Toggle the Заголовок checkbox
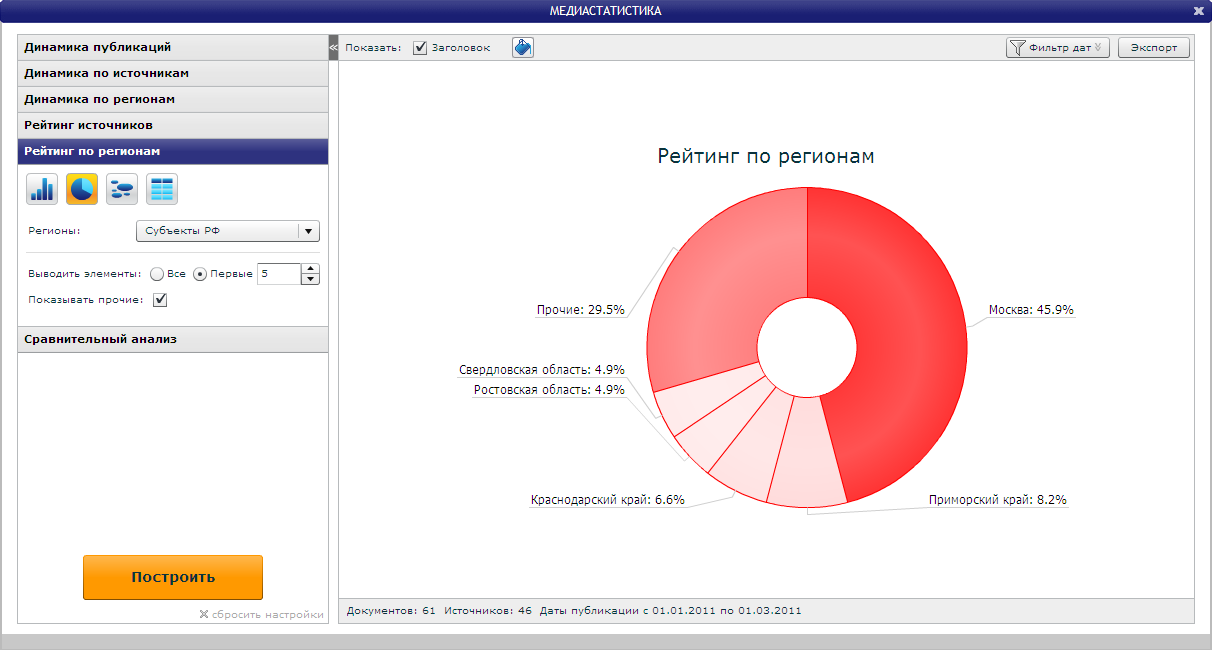 click(x=420, y=48)
